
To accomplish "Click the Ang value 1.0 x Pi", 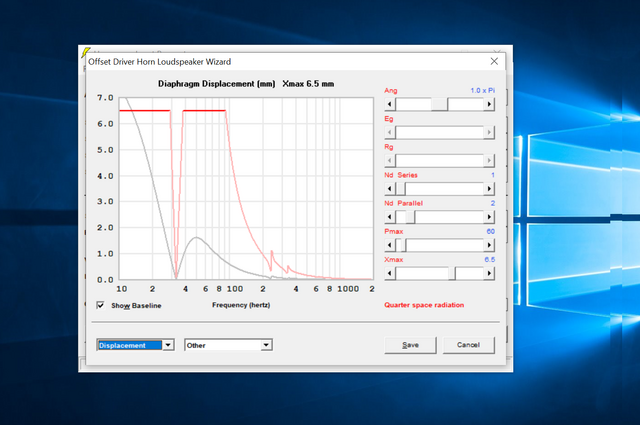I will (x=482, y=90).
